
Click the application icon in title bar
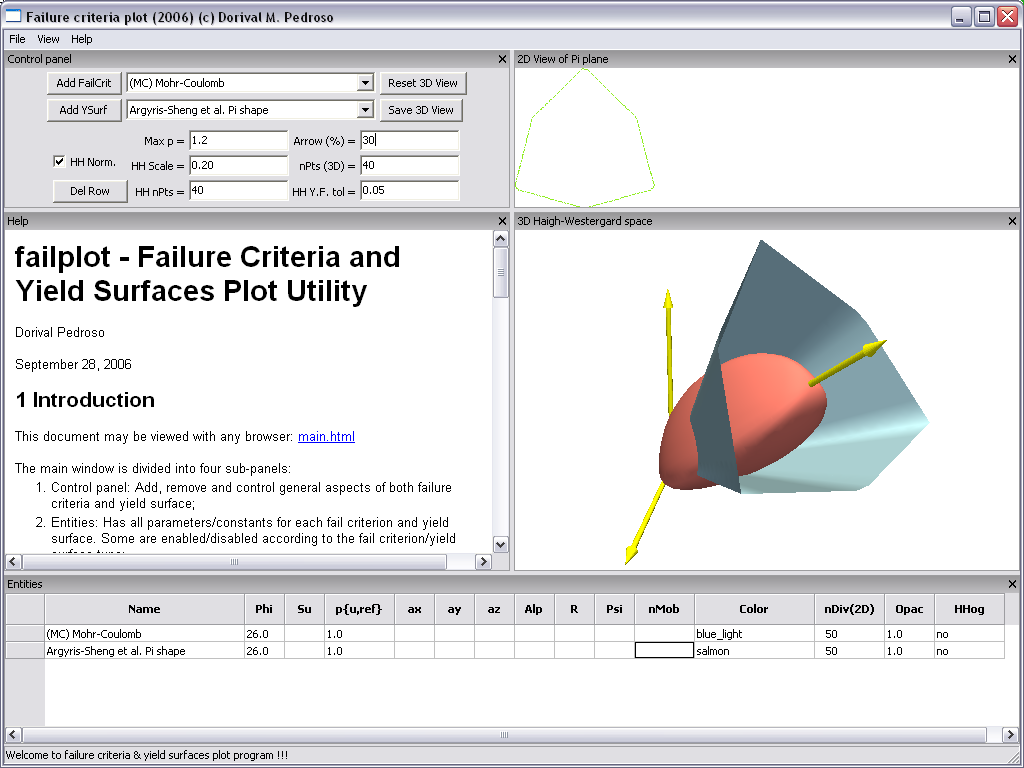click(14, 17)
